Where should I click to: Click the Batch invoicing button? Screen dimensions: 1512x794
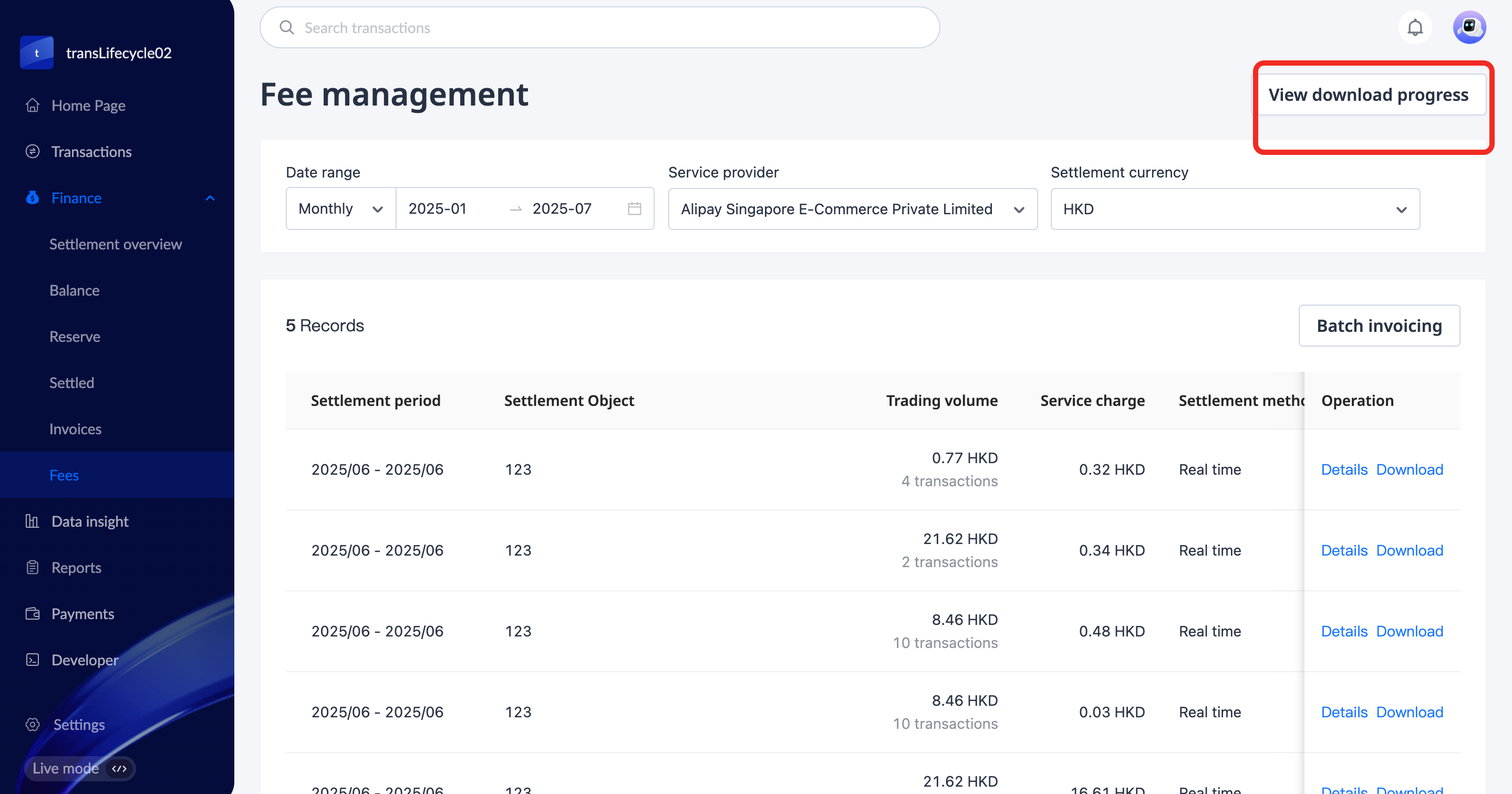pos(1379,326)
